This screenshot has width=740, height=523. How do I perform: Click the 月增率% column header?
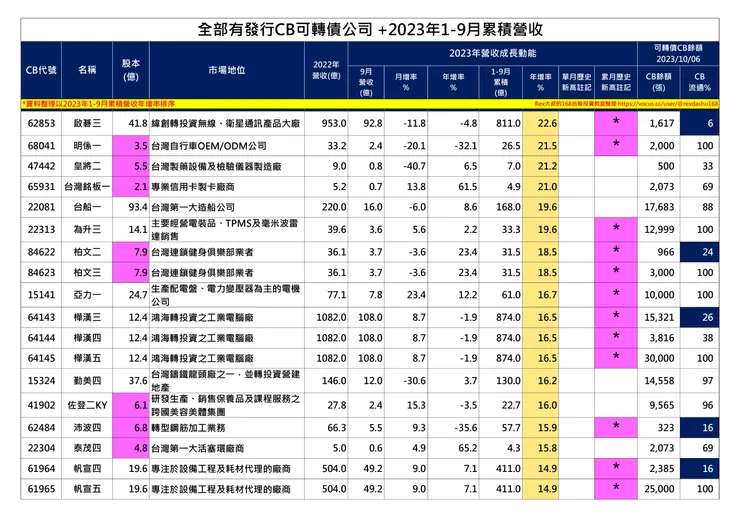406,82
